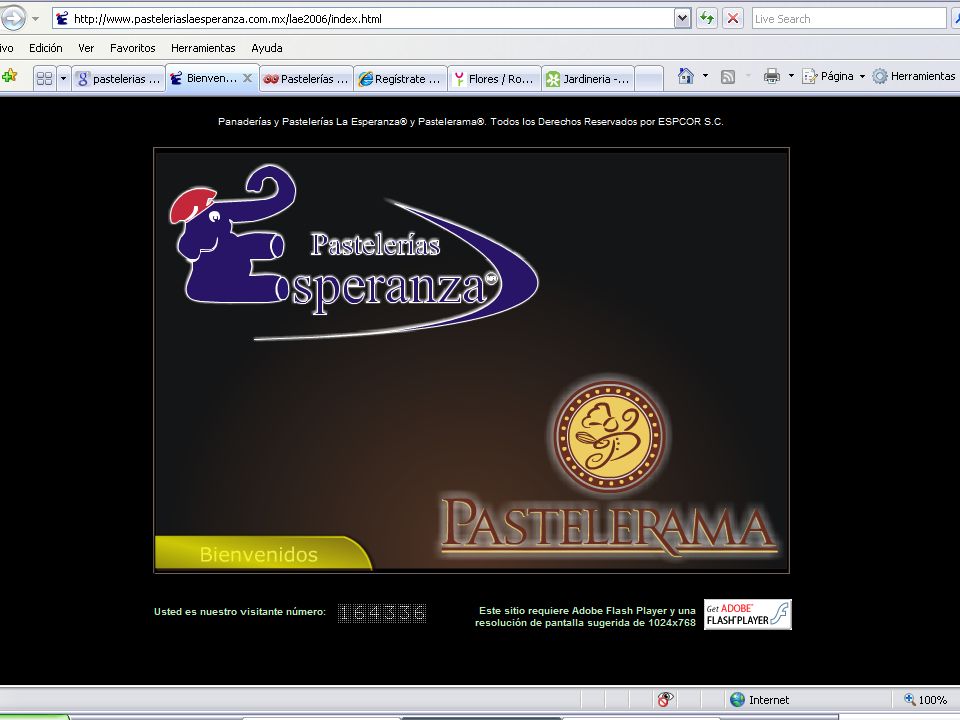Open a new blank tab
The height and width of the screenshot is (720, 960).
tap(649, 78)
